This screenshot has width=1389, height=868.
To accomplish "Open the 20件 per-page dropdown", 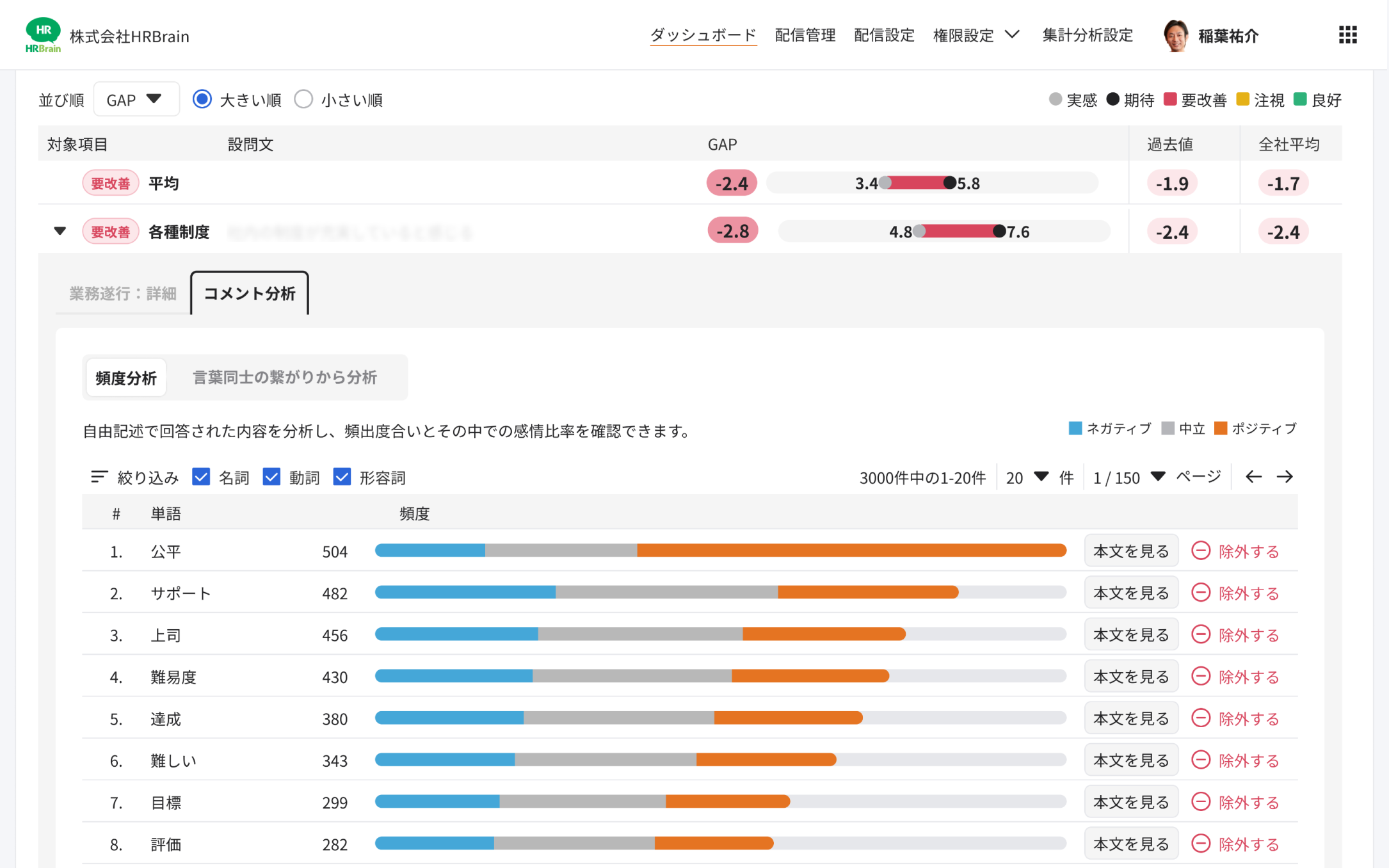I will click(1027, 478).
